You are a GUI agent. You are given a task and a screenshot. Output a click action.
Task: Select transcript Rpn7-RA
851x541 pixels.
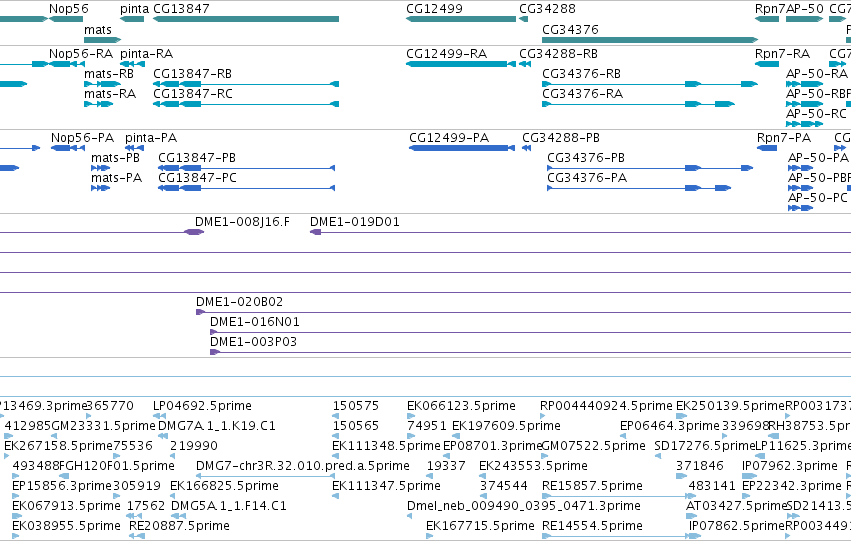pos(782,54)
